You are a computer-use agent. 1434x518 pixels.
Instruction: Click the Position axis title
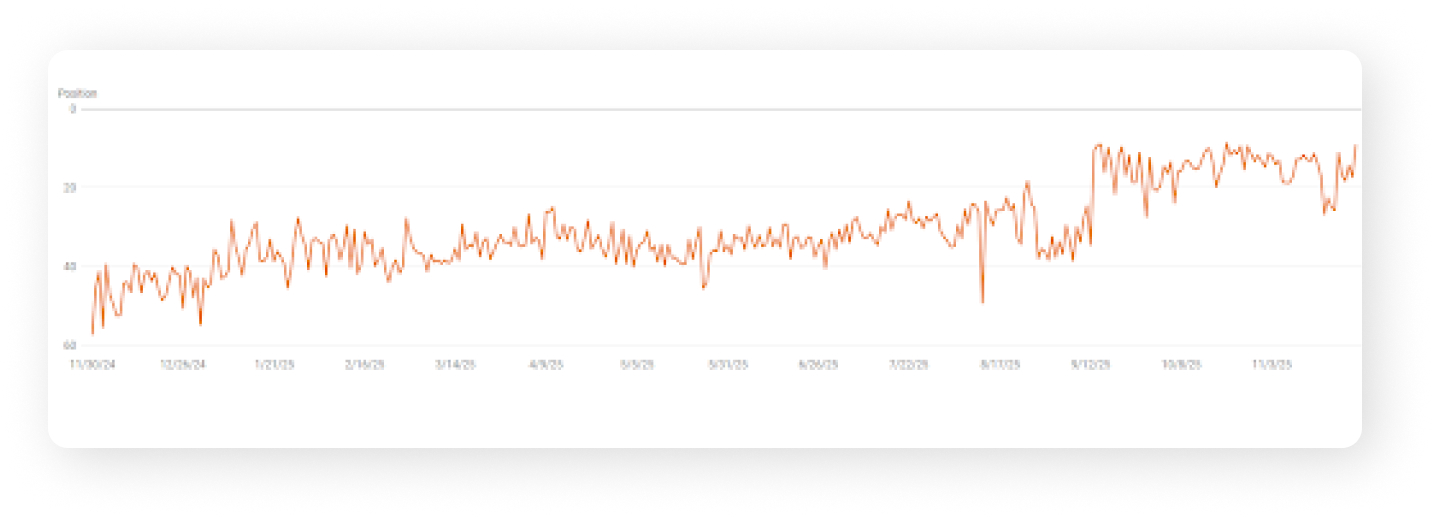pos(77,94)
